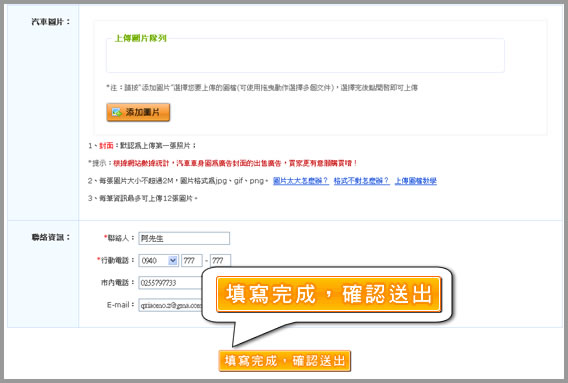Select the first 777 mobile number field
Viewport: 568px width, 383px height.
click(192, 261)
